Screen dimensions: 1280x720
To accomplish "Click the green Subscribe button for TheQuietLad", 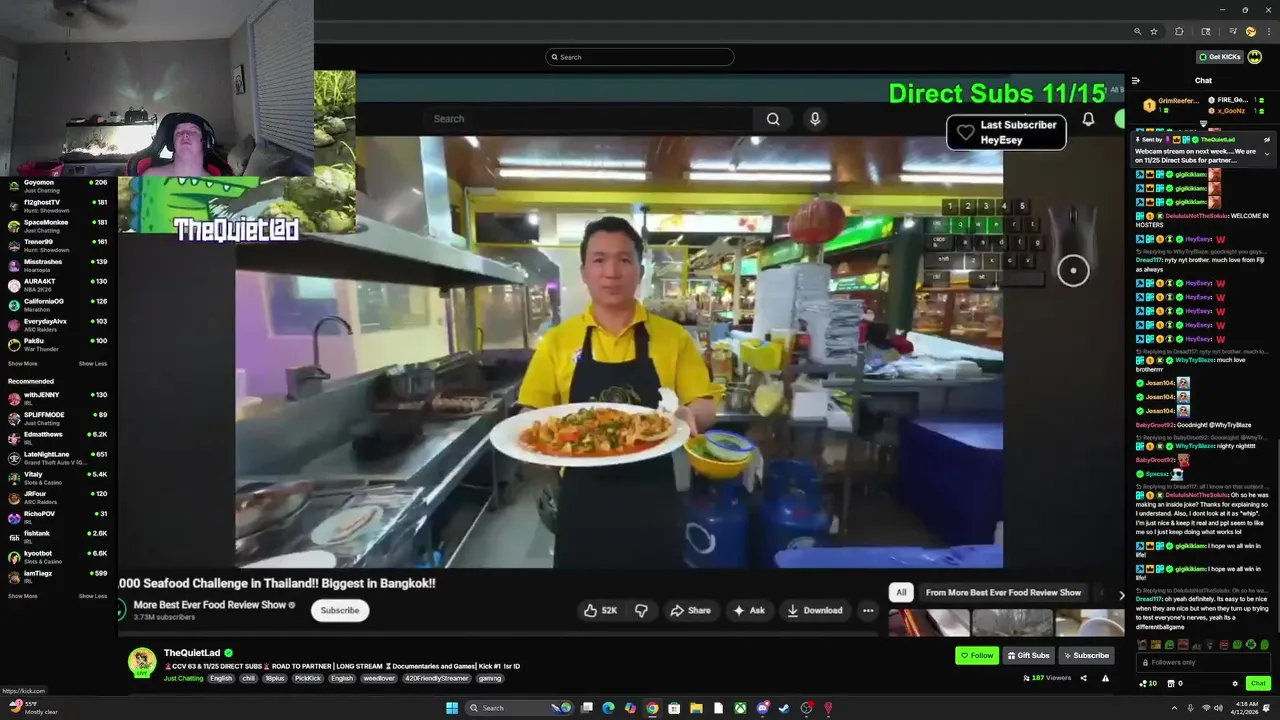I will click(x=1086, y=656).
